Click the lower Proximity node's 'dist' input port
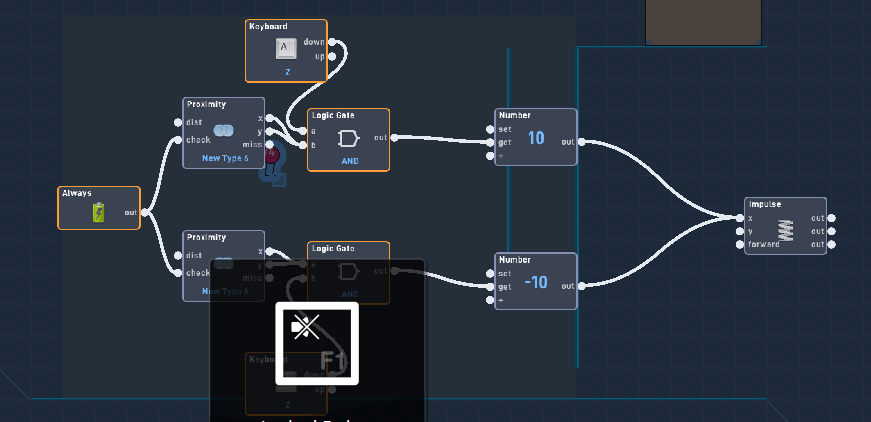871x422 pixels. pyautogui.click(x=178, y=255)
